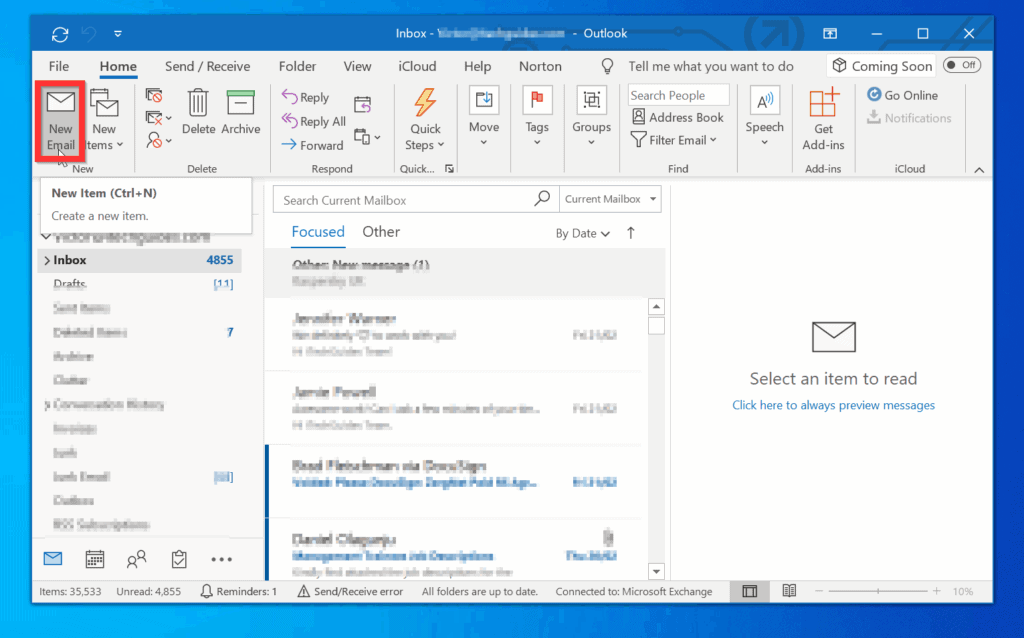Expand the Filter Email dropdown
The height and width of the screenshot is (638, 1024).
675,140
